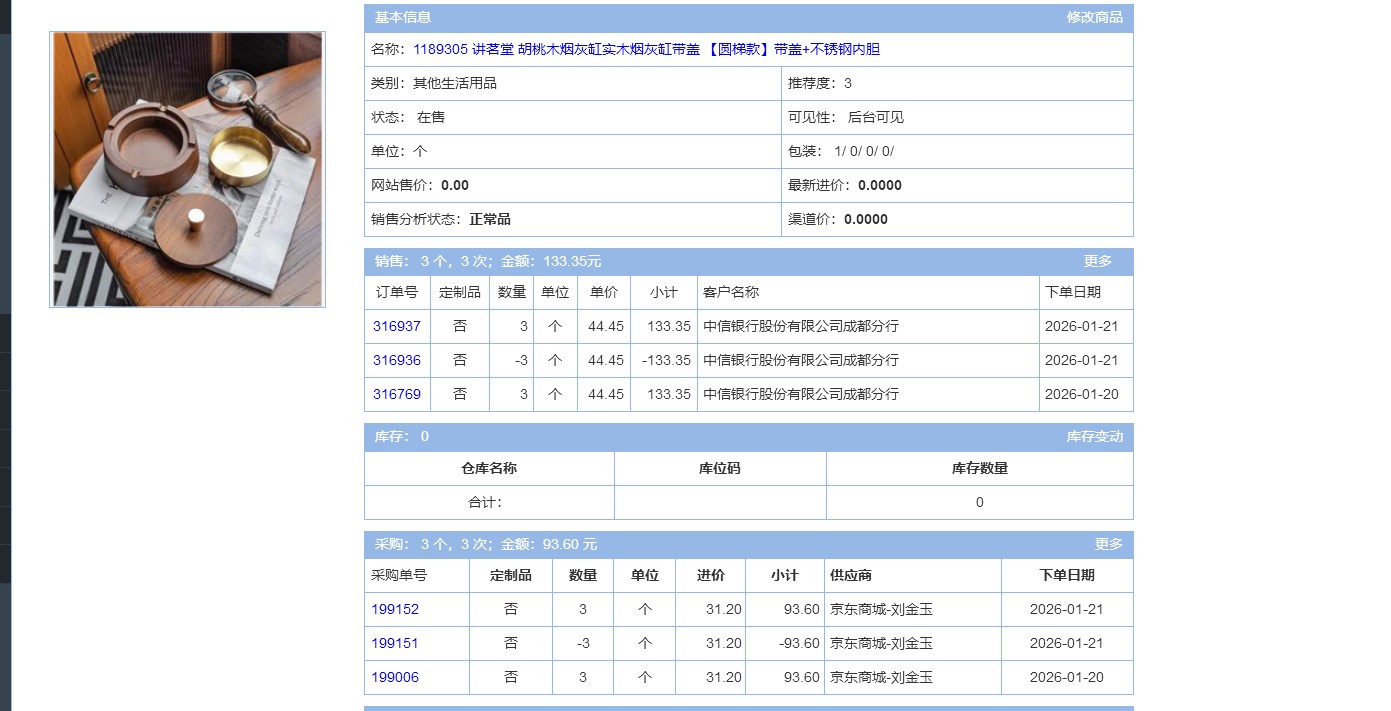1391x711 pixels.
Task: Click the 采购单号 column header
Action: (399, 575)
